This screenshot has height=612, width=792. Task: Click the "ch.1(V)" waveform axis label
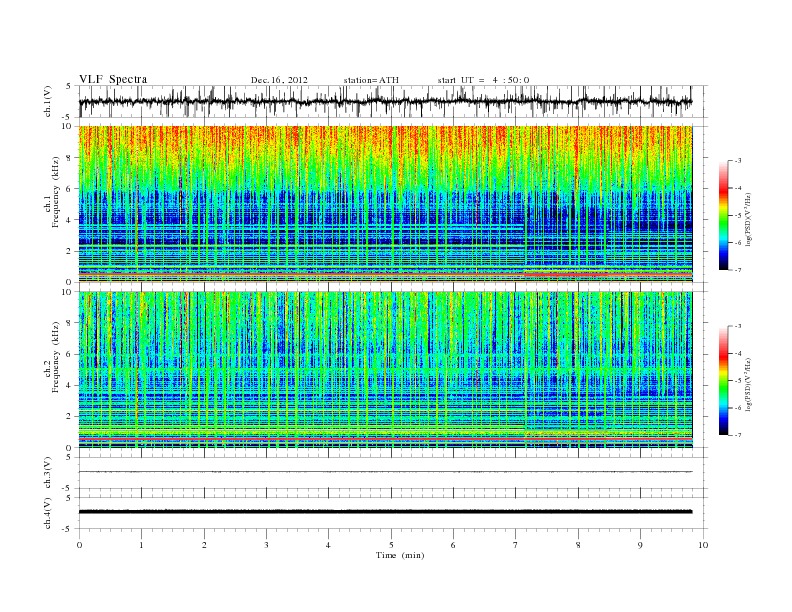[48, 101]
